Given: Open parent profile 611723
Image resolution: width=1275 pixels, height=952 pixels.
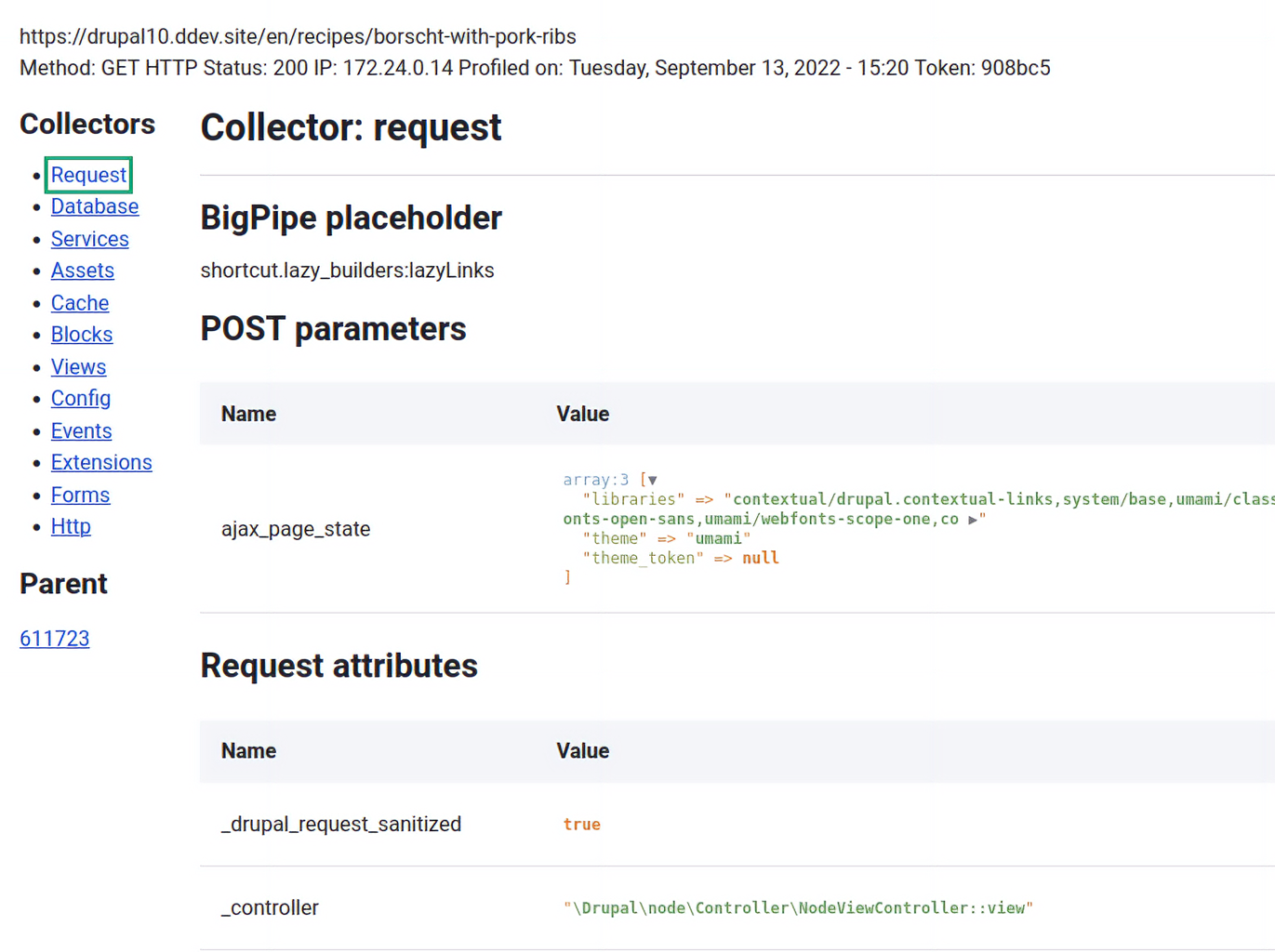Looking at the screenshot, I should [54, 639].
